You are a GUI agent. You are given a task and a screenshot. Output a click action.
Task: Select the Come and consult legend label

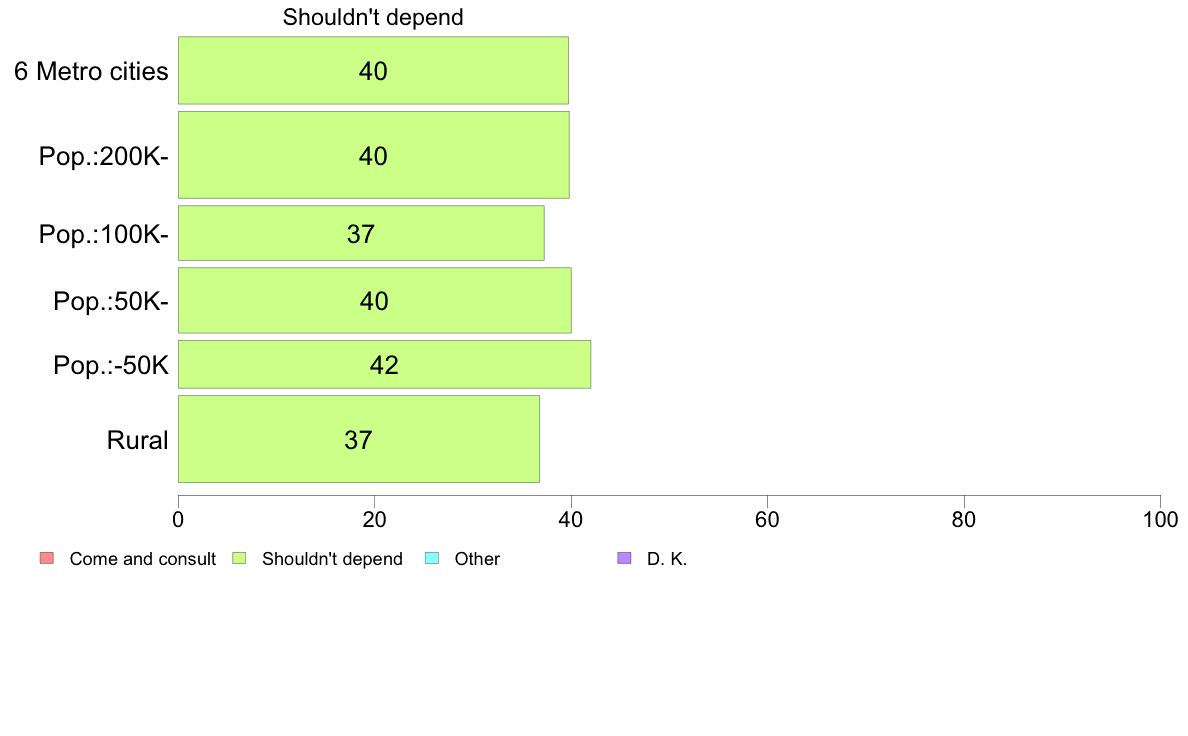coord(142,559)
